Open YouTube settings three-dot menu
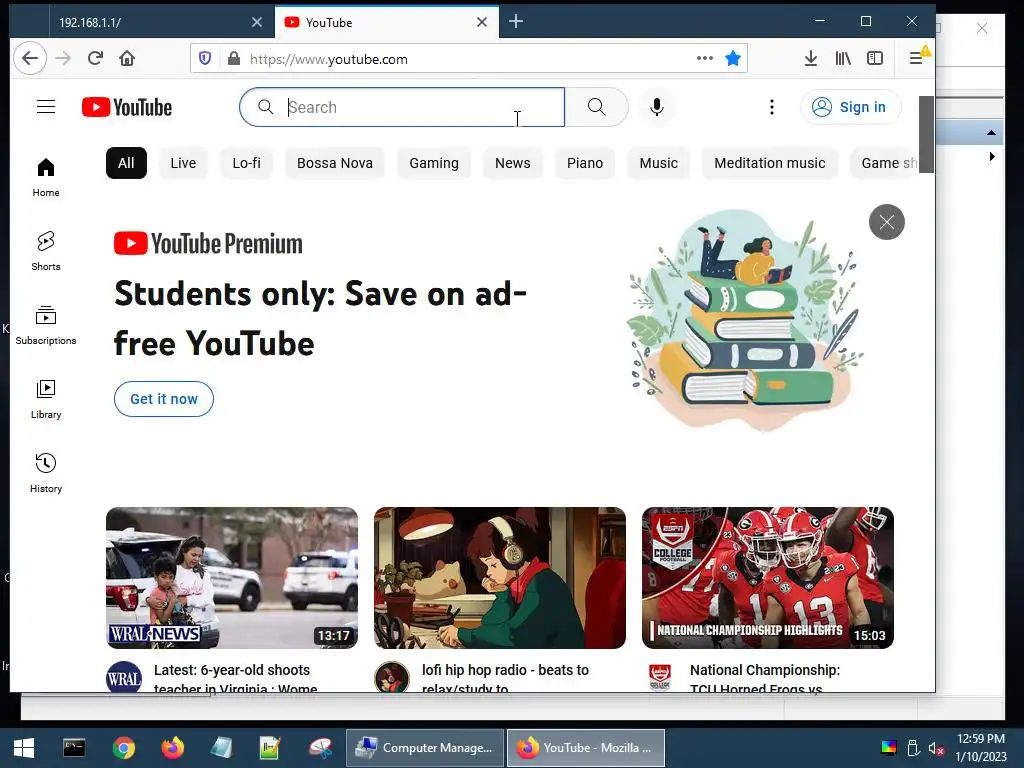Viewport: 1024px width, 768px height. pyautogui.click(x=772, y=107)
